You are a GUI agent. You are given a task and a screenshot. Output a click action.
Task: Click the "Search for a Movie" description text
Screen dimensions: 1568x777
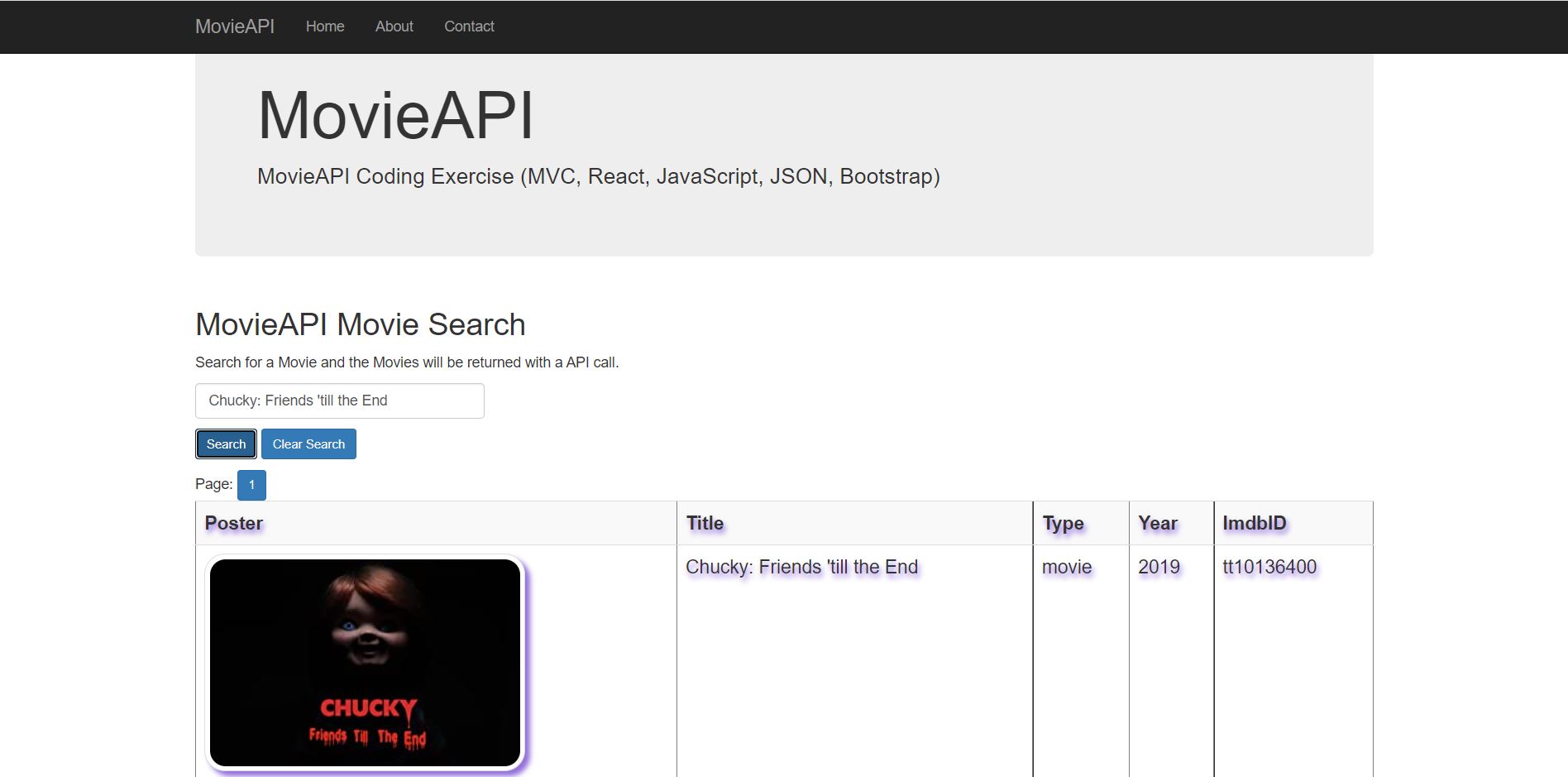pos(407,362)
